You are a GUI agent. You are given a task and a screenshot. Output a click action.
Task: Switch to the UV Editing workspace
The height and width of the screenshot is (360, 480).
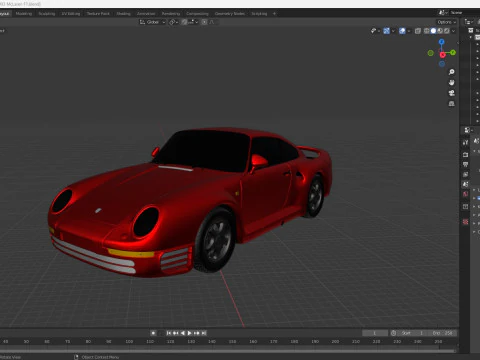[71, 14]
